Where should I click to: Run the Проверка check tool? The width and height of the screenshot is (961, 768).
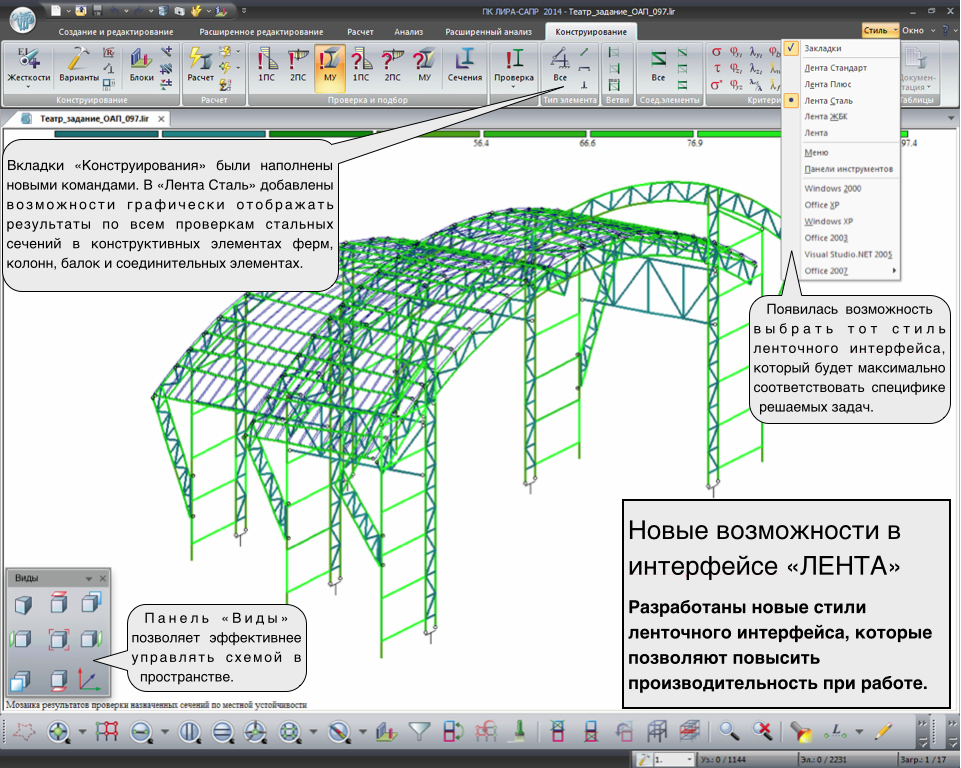(514, 64)
